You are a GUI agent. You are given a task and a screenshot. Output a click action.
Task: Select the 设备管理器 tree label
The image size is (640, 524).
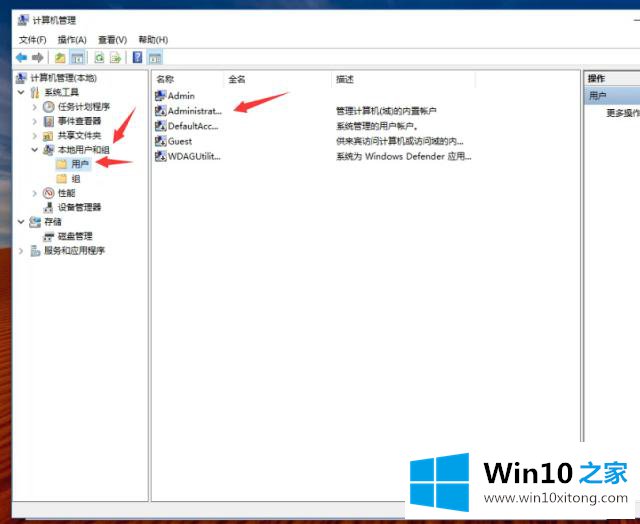pos(79,207)
